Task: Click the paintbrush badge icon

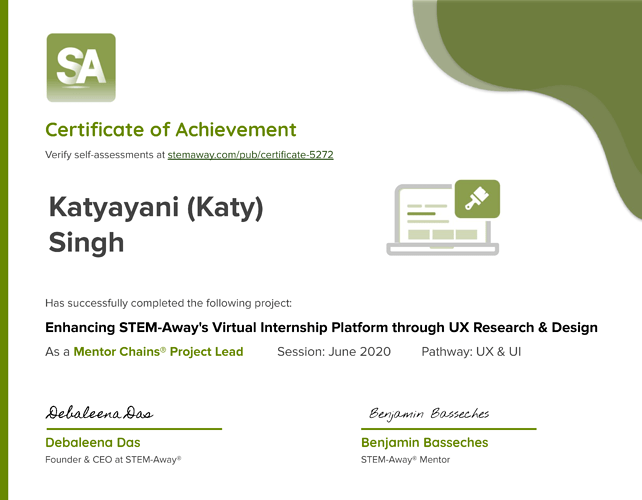Action: (476, 198)
